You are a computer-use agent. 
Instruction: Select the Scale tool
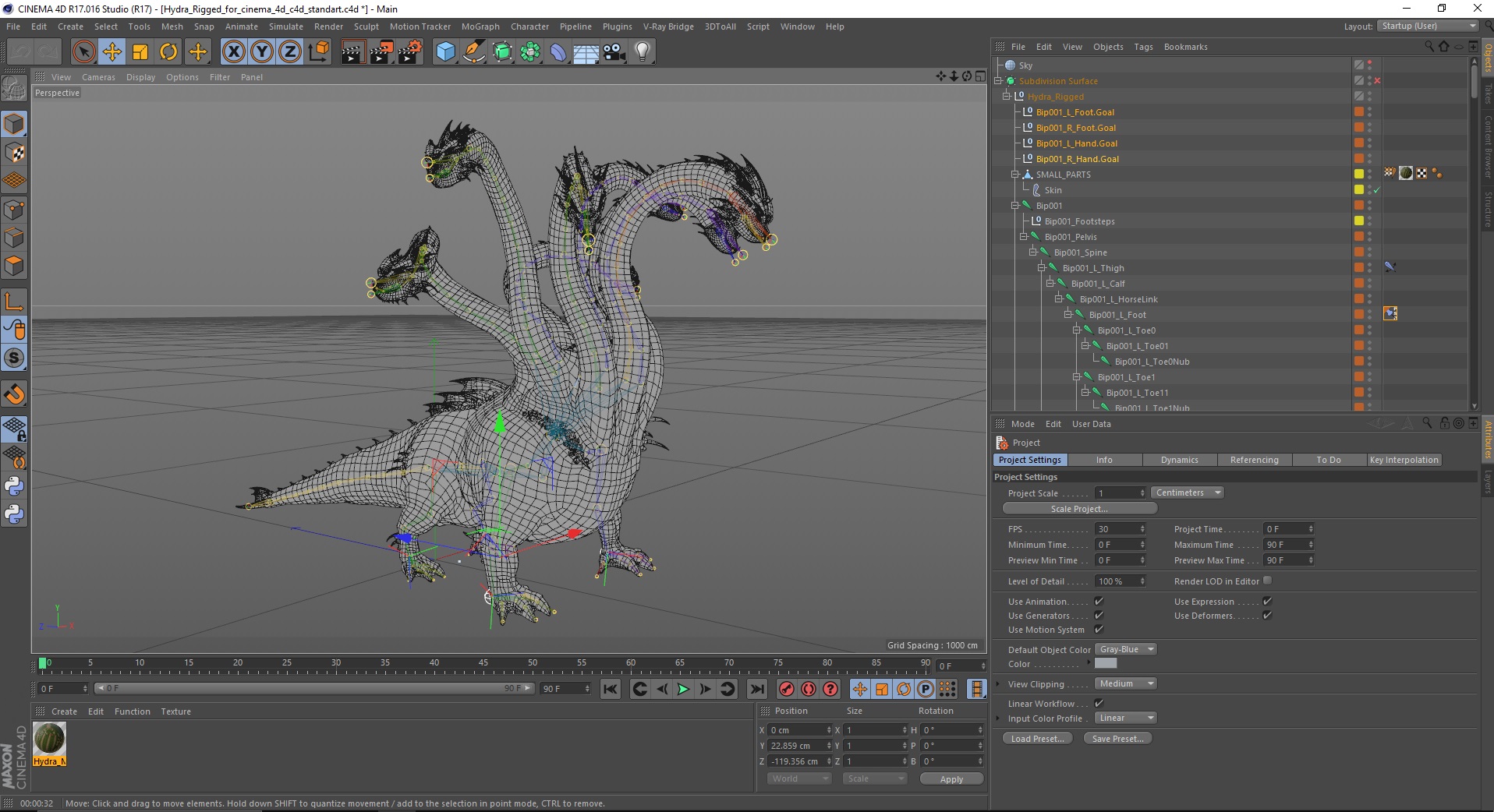click(140, 52)
